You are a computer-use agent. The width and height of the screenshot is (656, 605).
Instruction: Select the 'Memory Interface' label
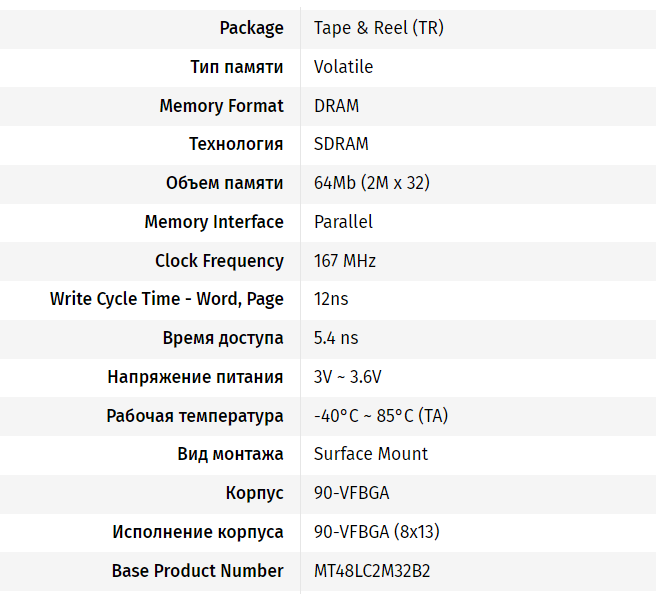point(214,222)
